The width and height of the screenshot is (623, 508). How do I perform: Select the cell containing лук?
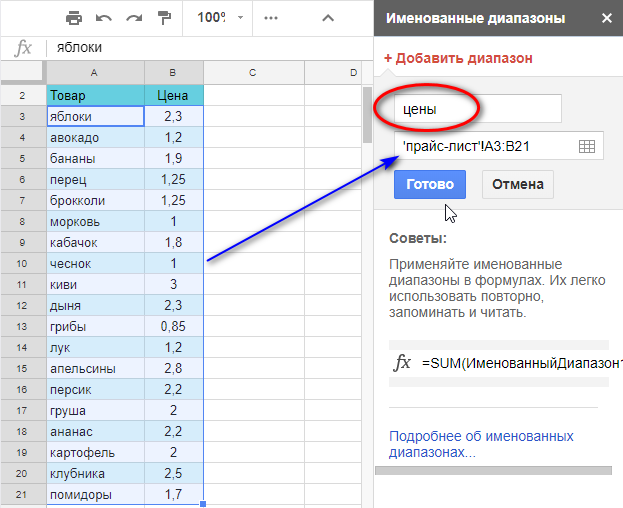[x=95, y=348]
